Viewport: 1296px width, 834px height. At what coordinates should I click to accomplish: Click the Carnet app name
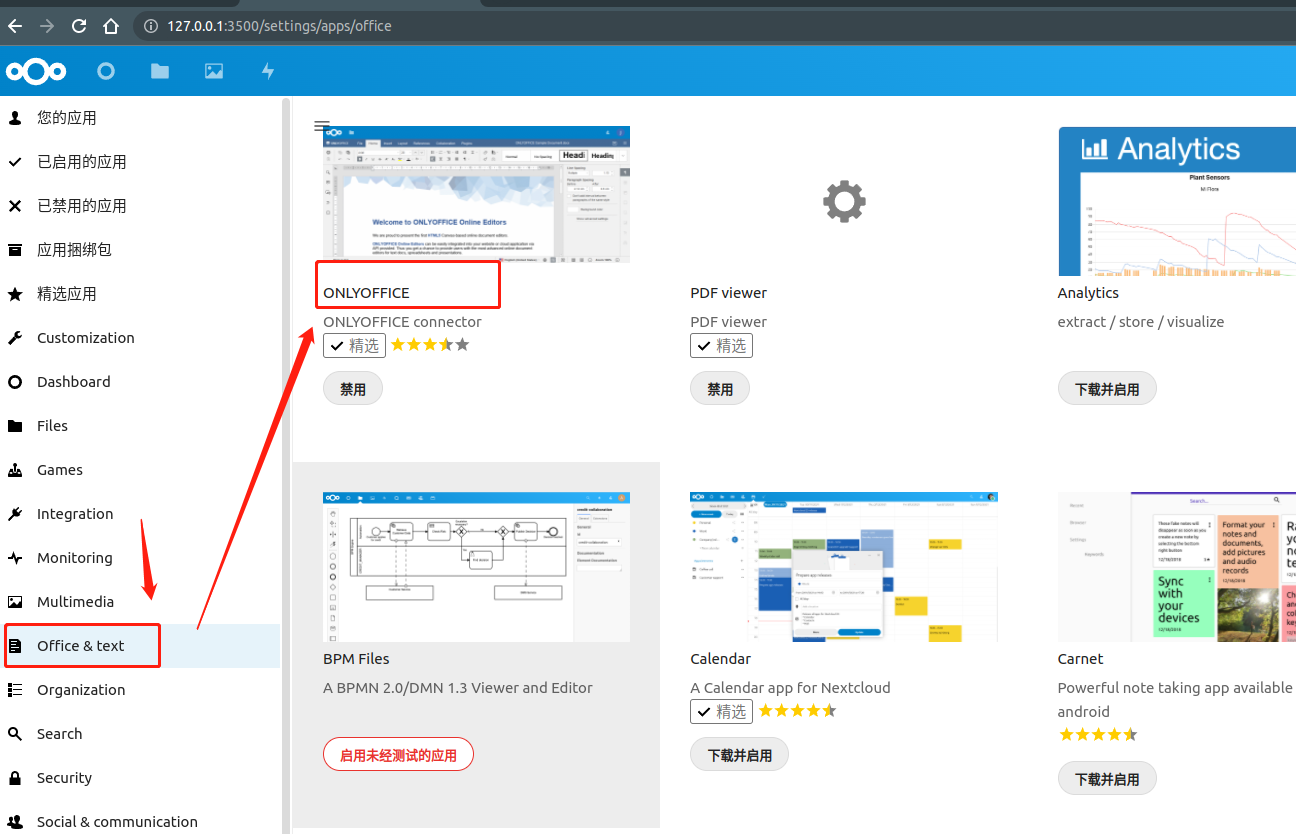click(x=1081, y=659)
